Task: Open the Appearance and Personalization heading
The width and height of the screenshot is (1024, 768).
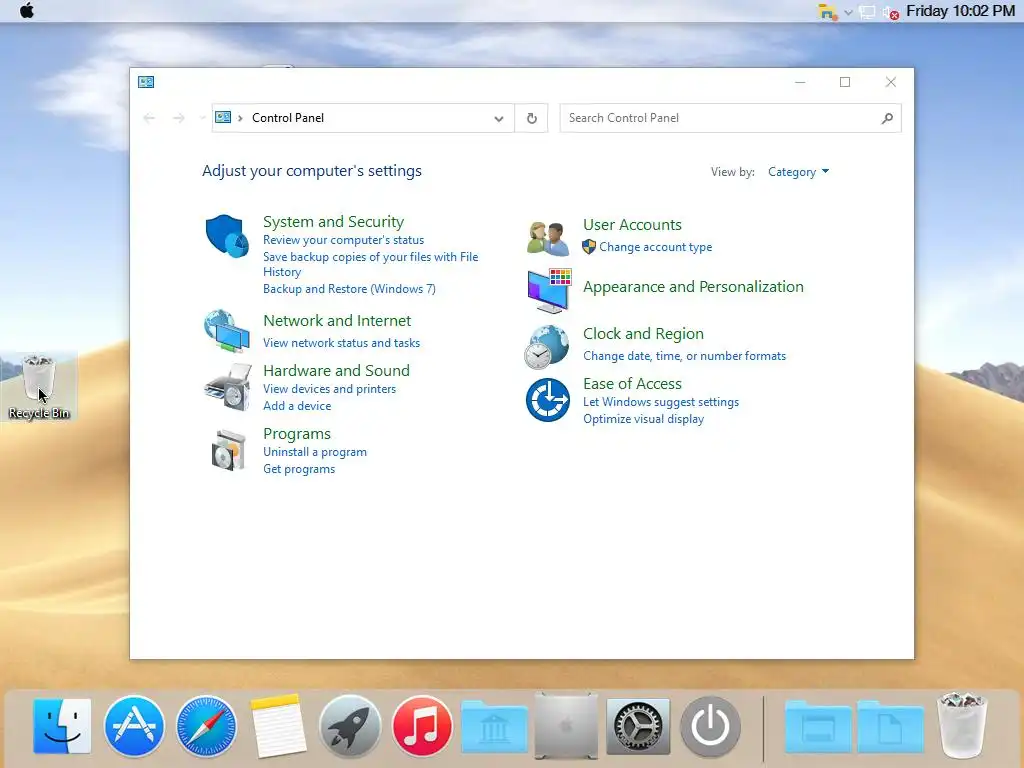Action: [694, 287]
